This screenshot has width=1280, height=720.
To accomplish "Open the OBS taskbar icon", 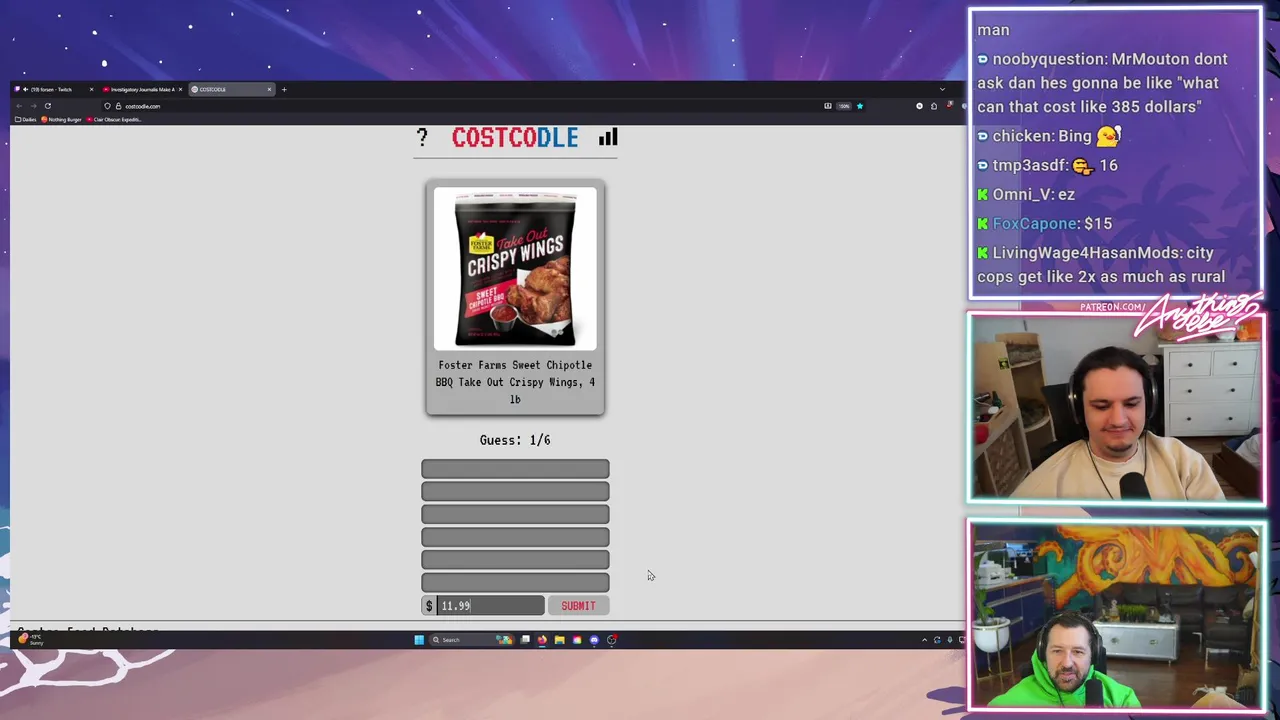I will (612, 640).
